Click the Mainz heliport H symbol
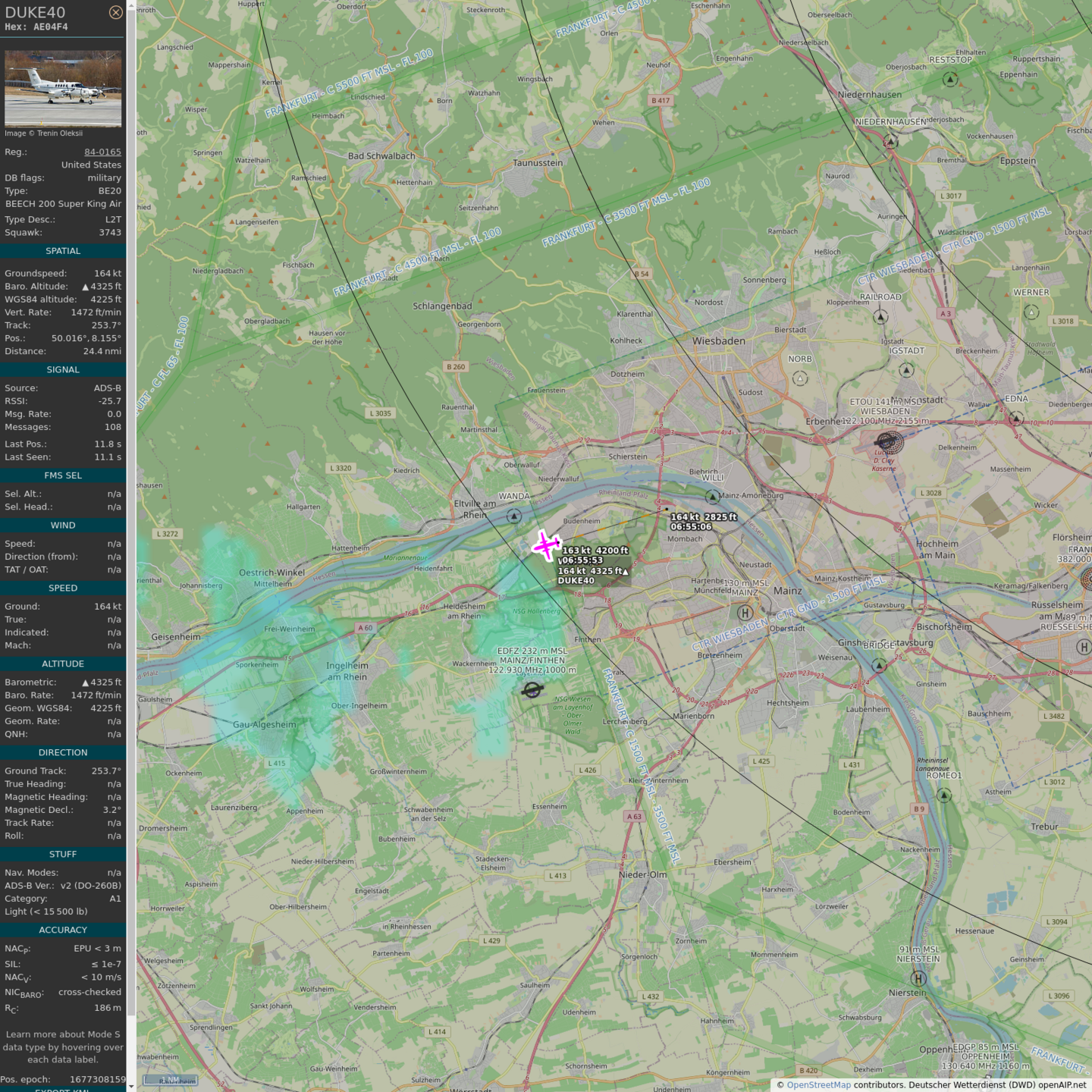Viewport: 1092px width, 1092px height. [745, 613]
